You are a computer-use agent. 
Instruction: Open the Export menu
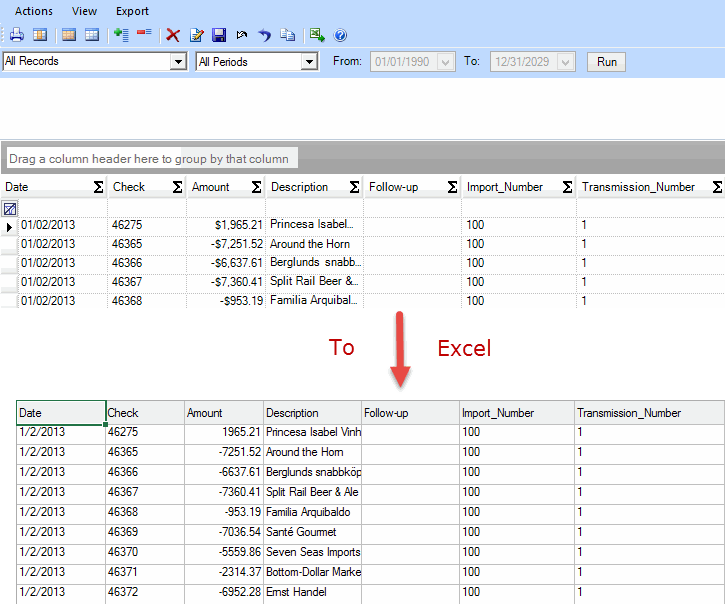pyautogui.click(x=132, y=11)
